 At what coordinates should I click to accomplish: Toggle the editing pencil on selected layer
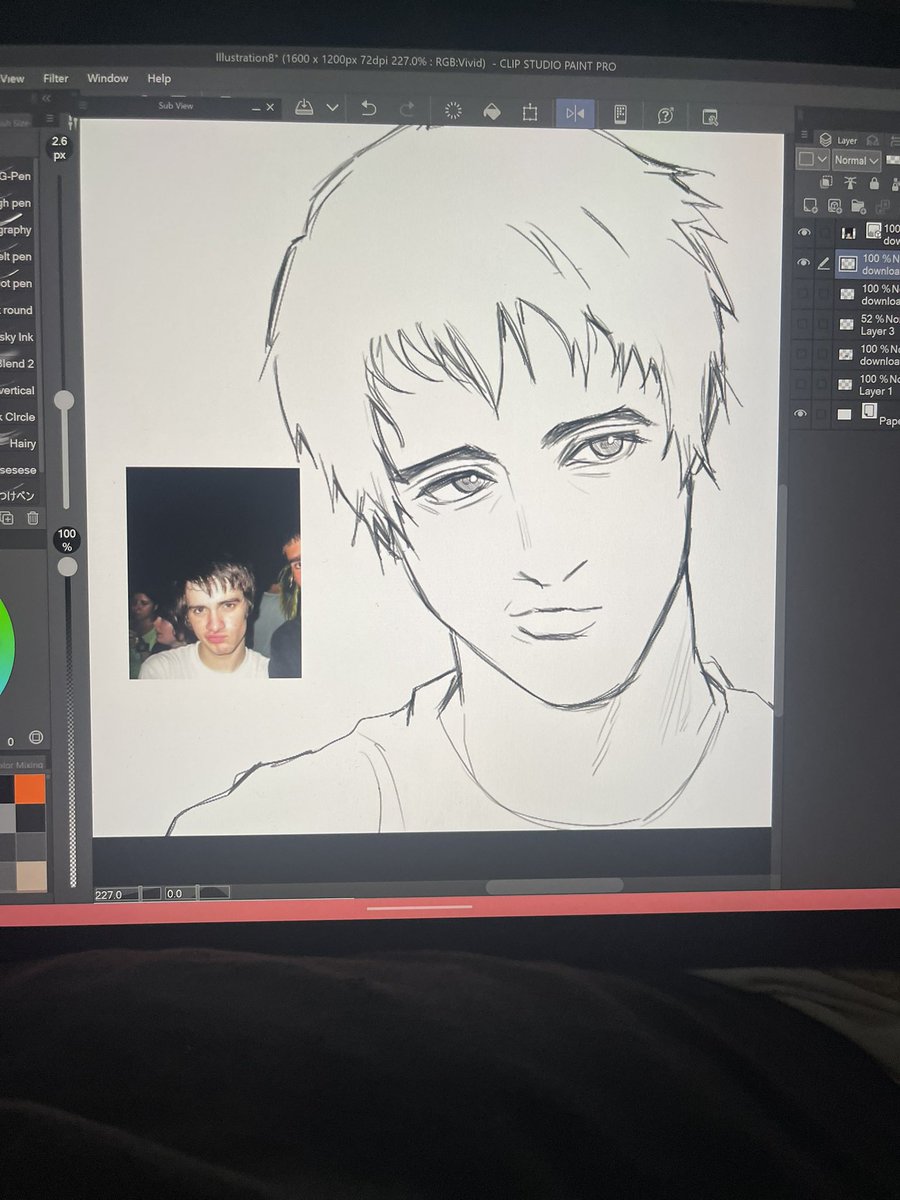pyautogui.click(x=824, y=263)
